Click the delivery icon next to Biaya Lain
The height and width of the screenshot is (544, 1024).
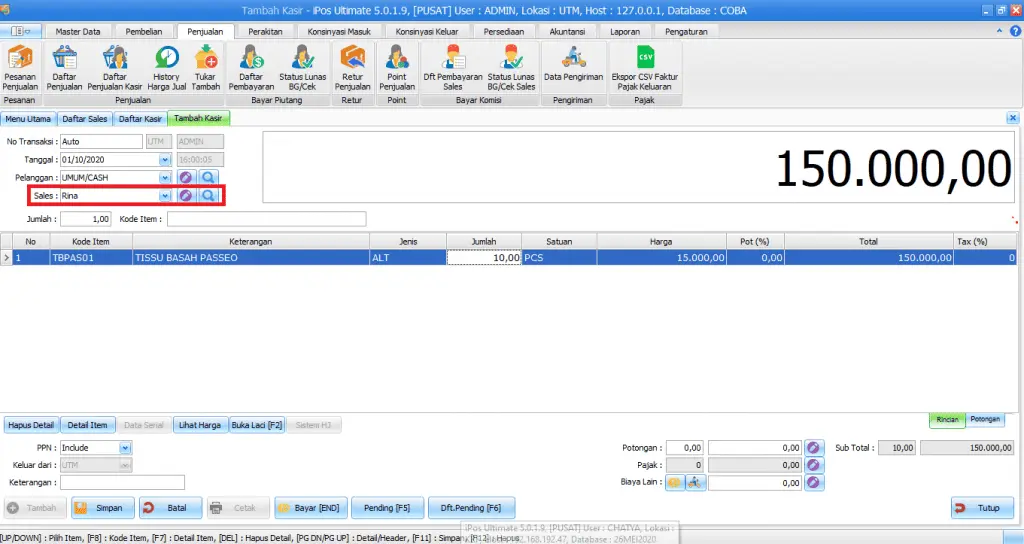(695, 483)
